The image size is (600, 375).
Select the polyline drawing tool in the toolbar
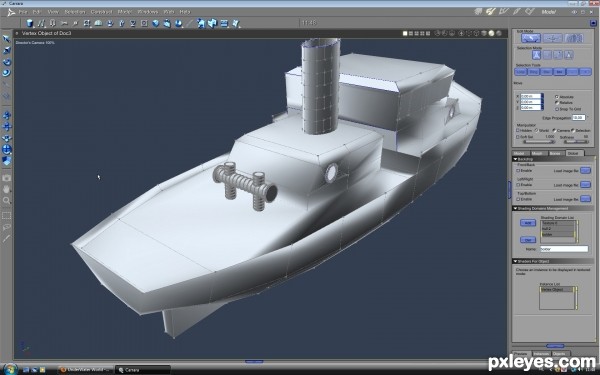[41, 23]
